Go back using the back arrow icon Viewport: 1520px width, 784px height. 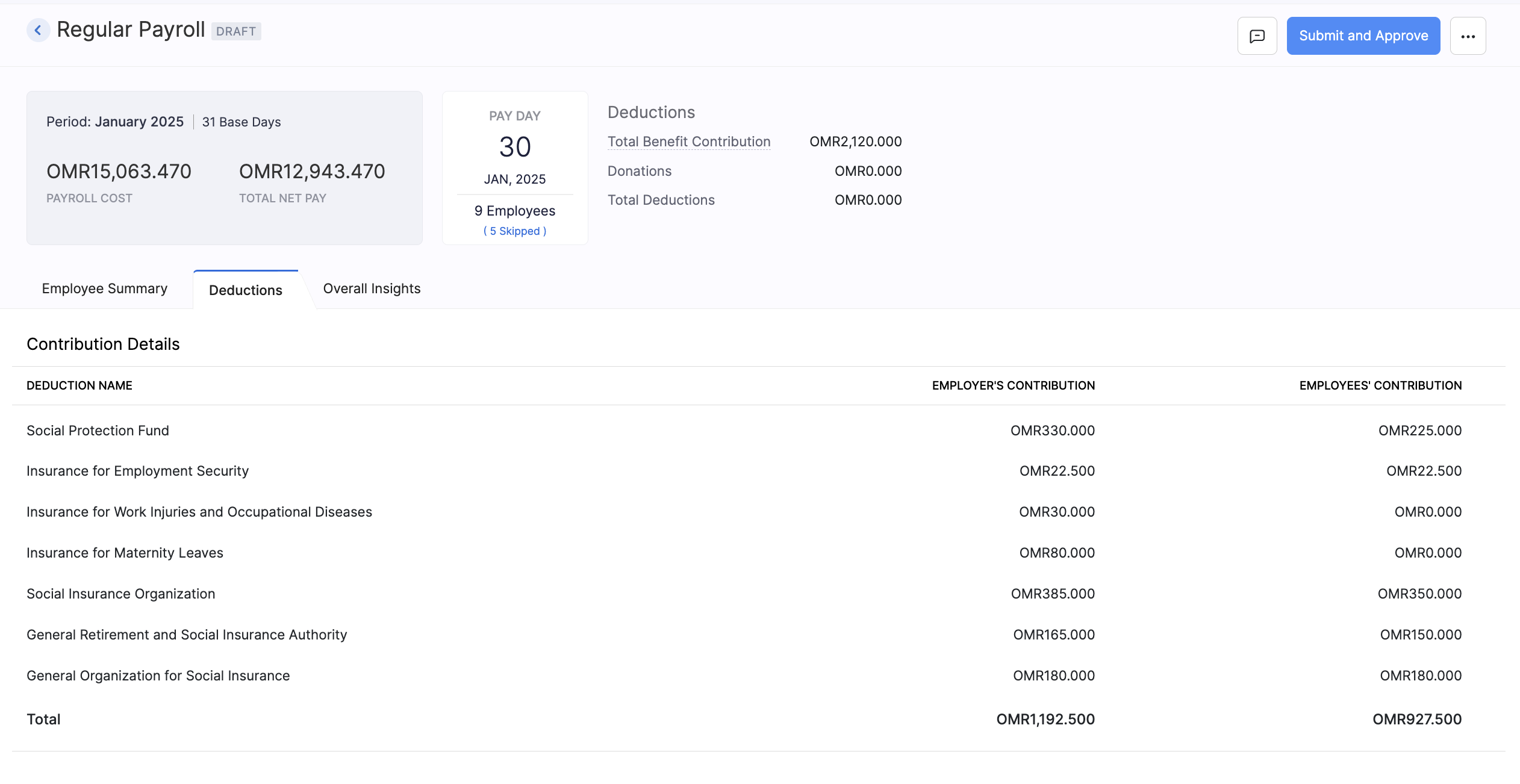(39, 30)
